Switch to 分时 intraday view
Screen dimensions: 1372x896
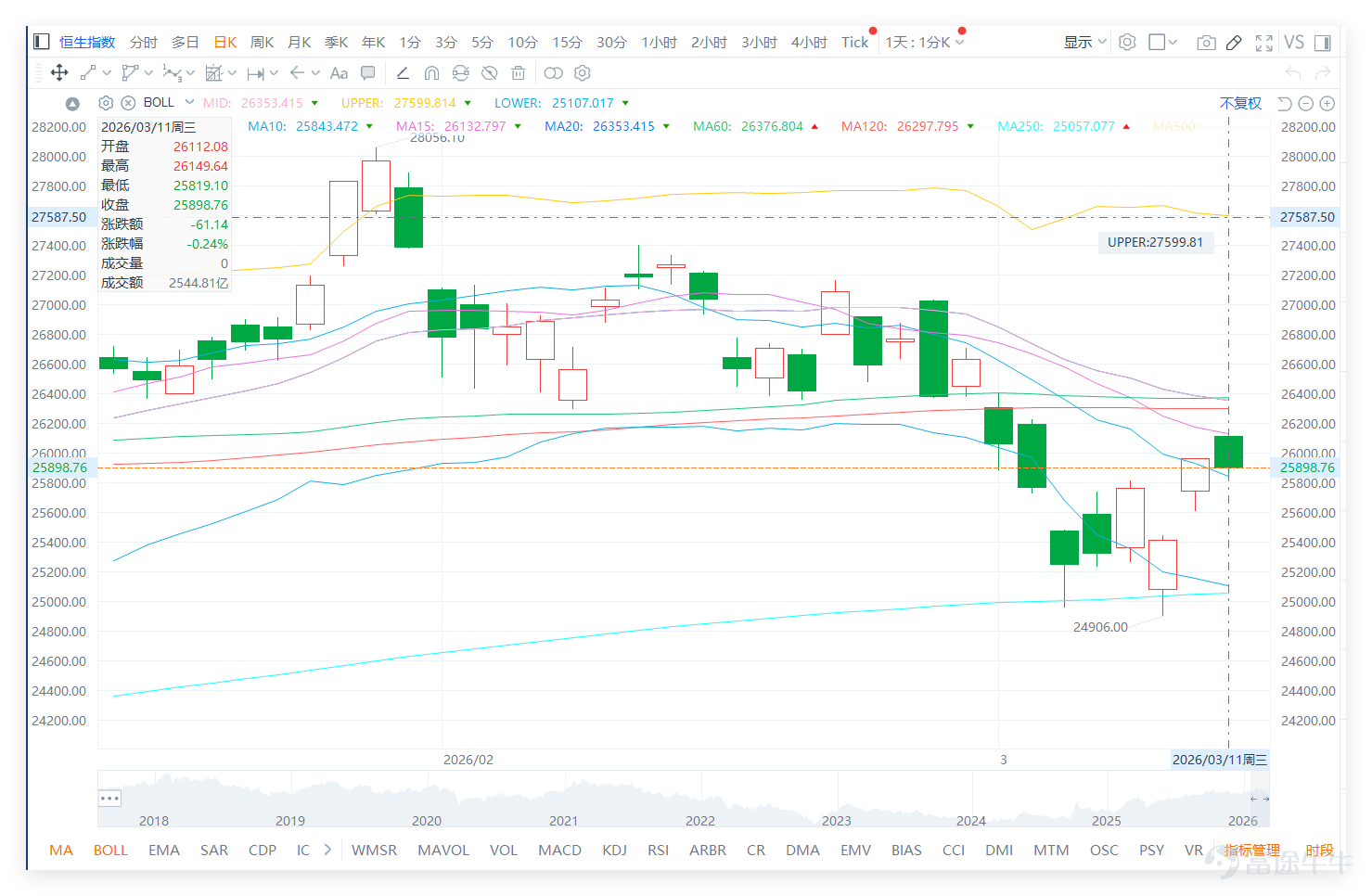click(x=144, y=42)
